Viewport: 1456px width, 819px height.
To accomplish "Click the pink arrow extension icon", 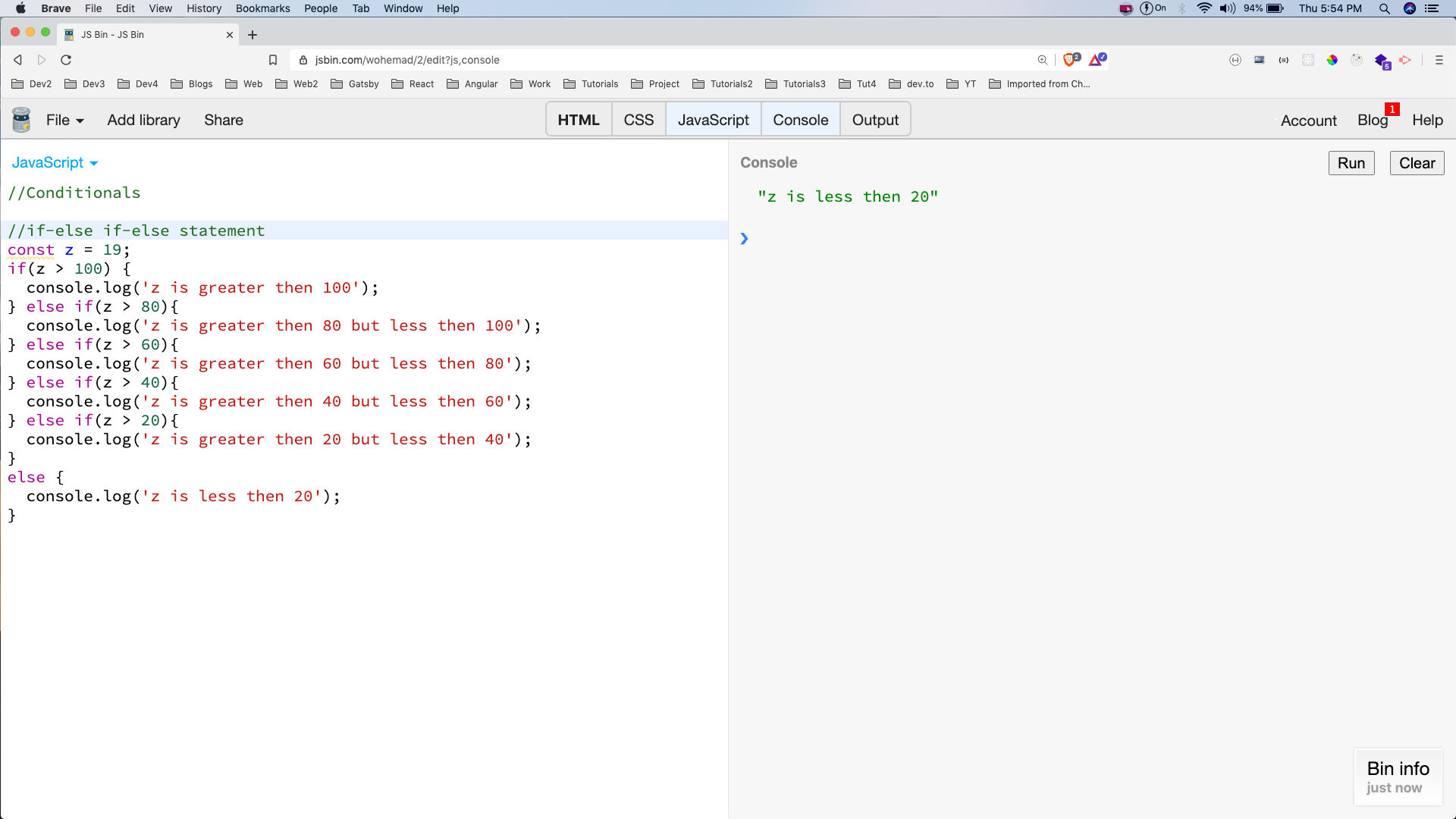I will click(x=1405, y=60).
